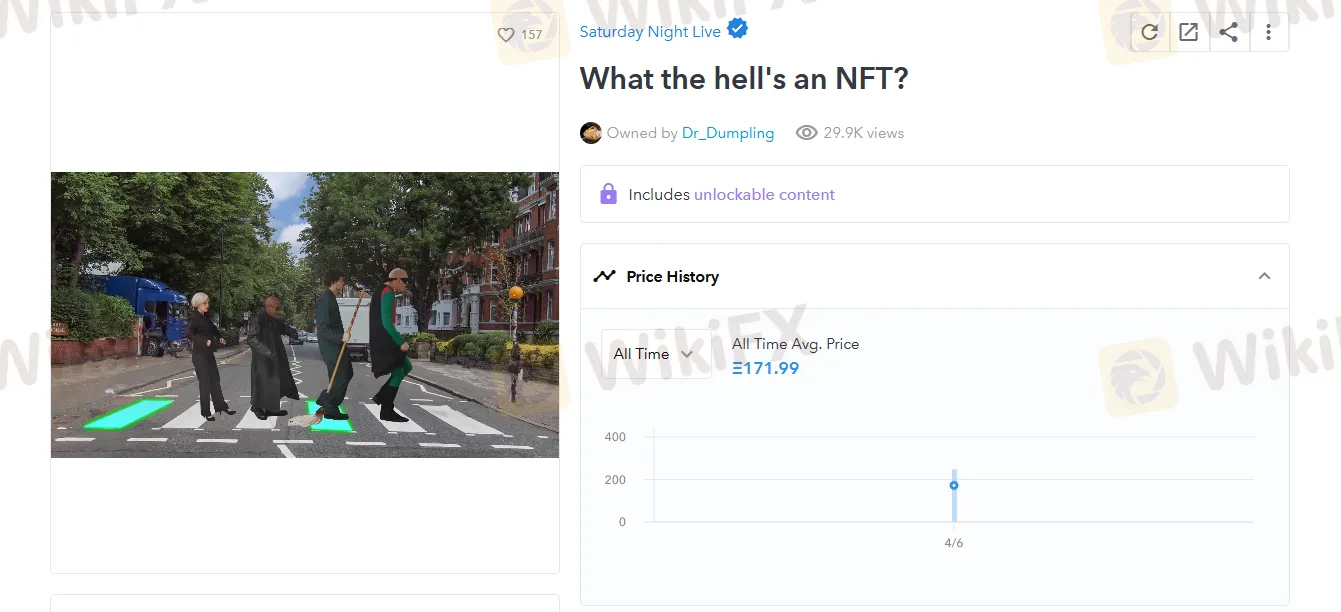Select the 4/6 data point on chart
The height and width of the screenshot is (612, 1341).
(954, 485)
